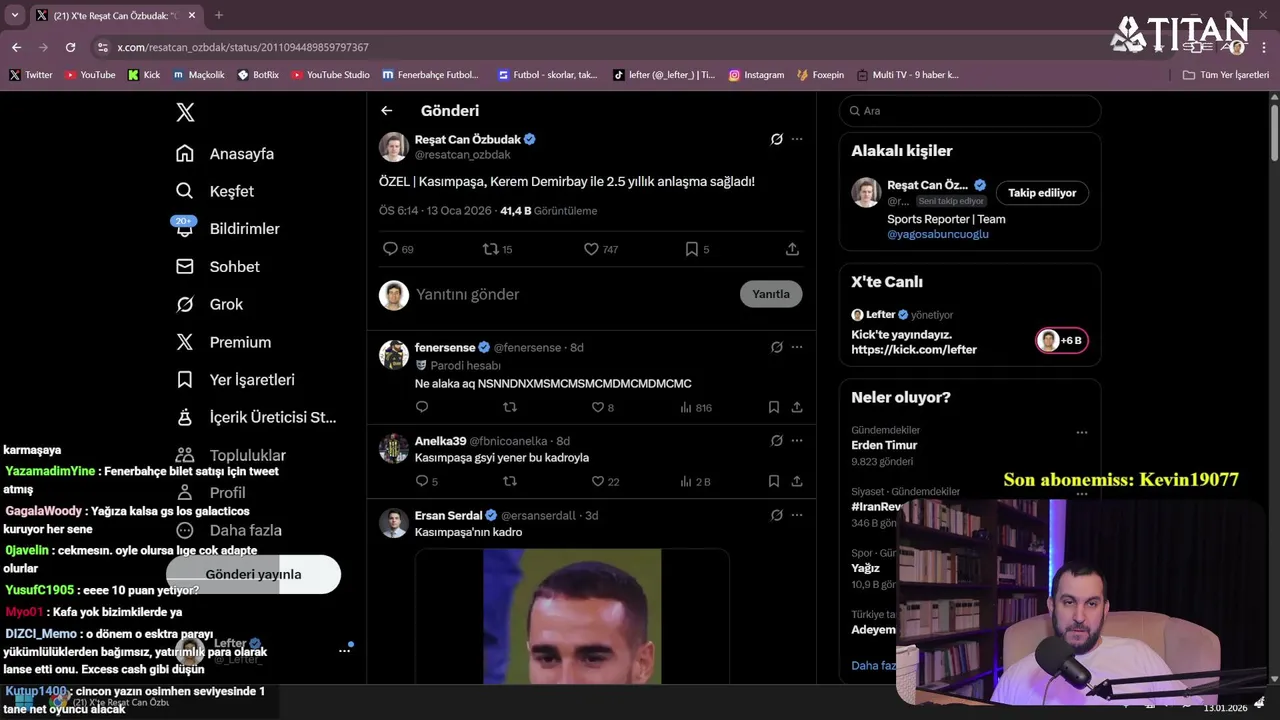Open Keşfet search page

point(215,191)
